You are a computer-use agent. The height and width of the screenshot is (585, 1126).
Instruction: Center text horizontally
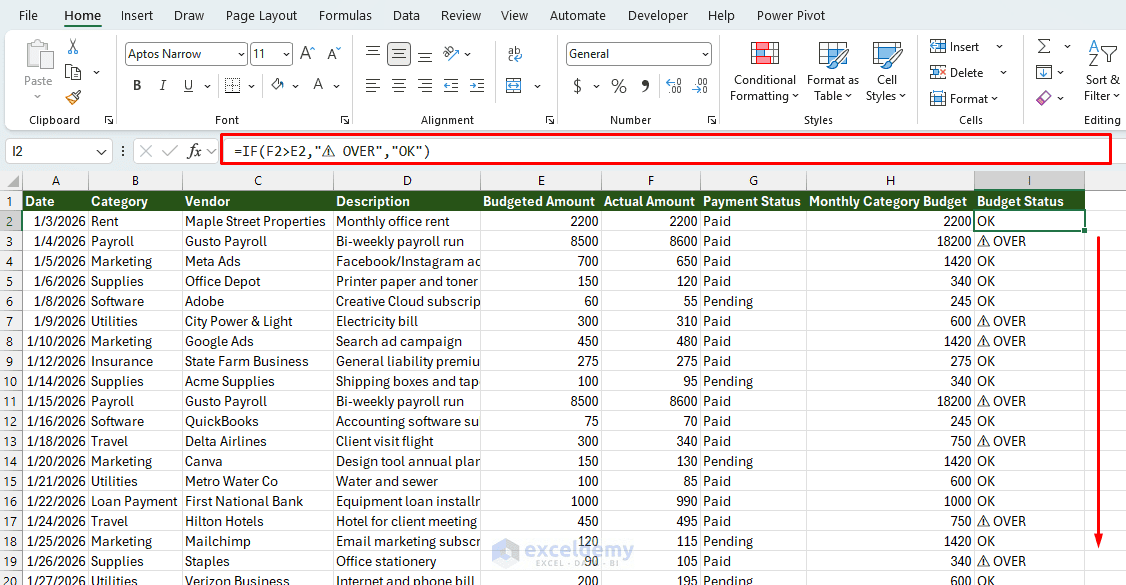(x=399, y=85)
